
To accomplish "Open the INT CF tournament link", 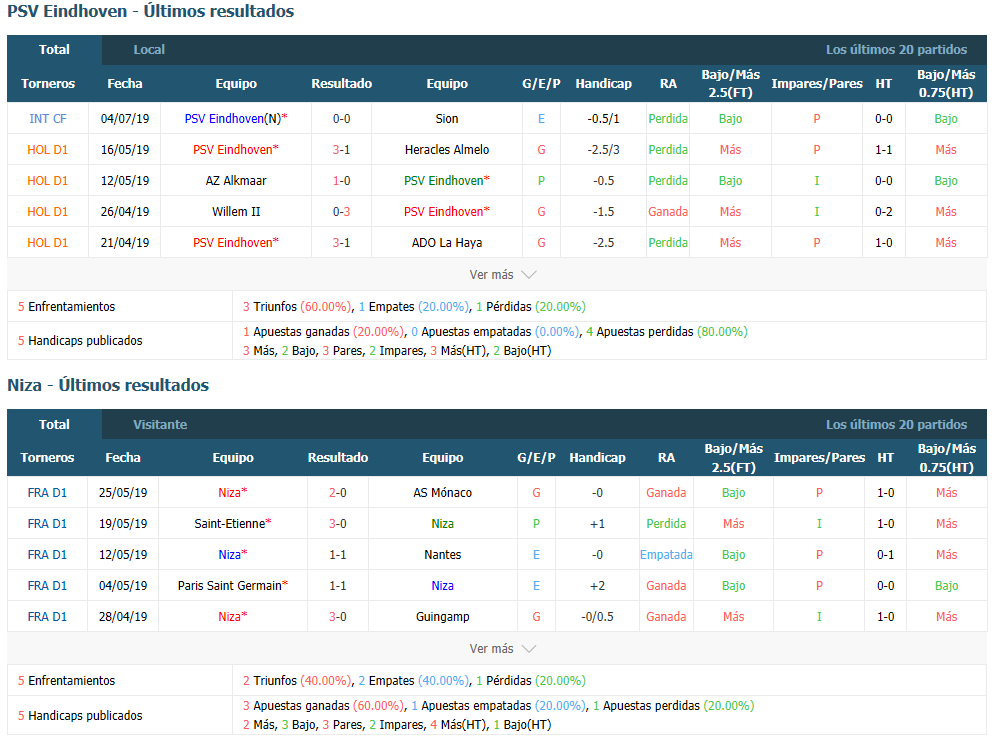I will [x=48, y=119].
